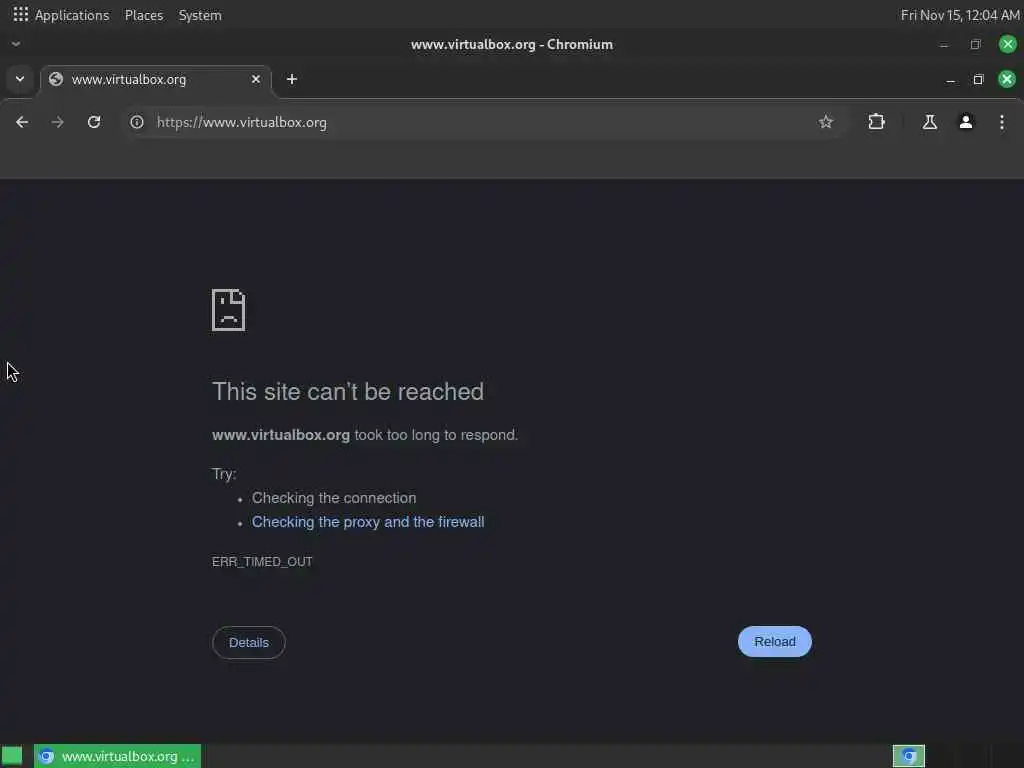Select the www.virtualbox.org tab

(156, 80)
